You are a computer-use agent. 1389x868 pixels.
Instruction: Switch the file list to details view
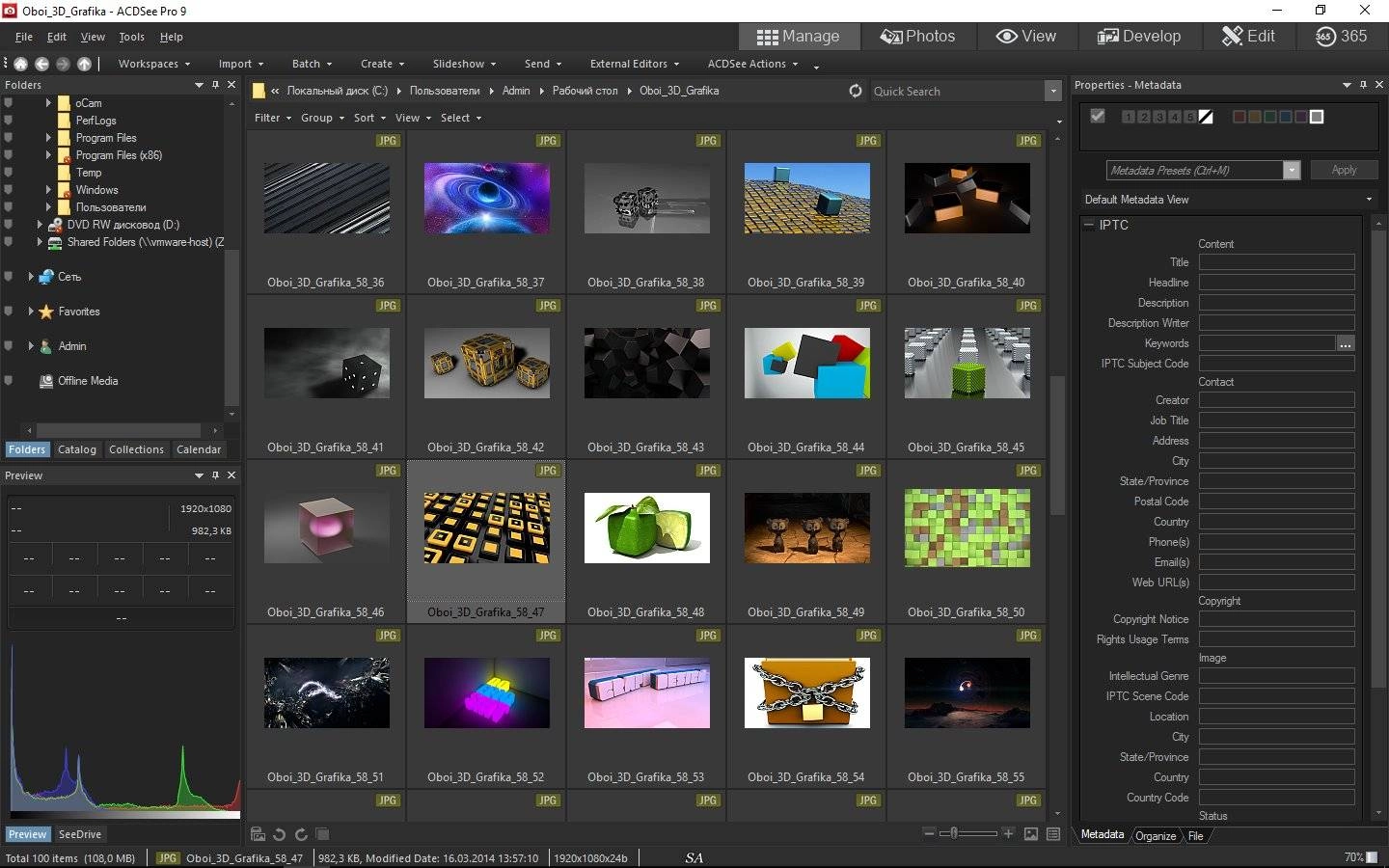click(1053, 834)
